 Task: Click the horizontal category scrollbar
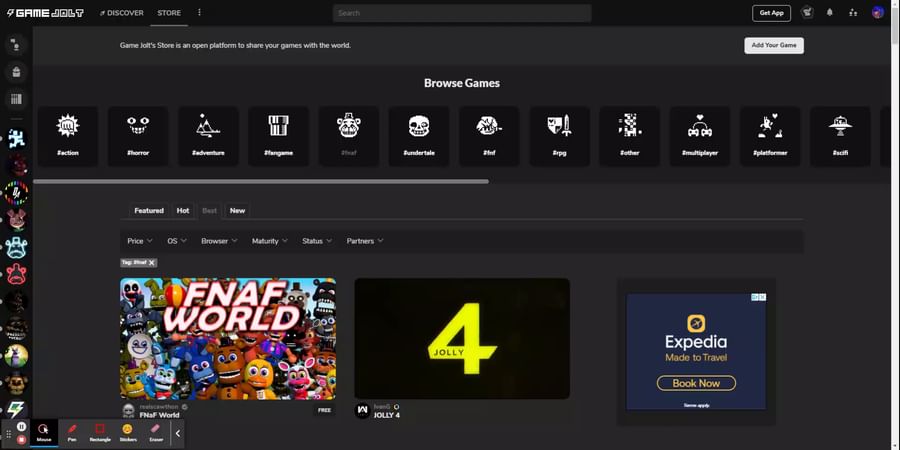point(261,181)
